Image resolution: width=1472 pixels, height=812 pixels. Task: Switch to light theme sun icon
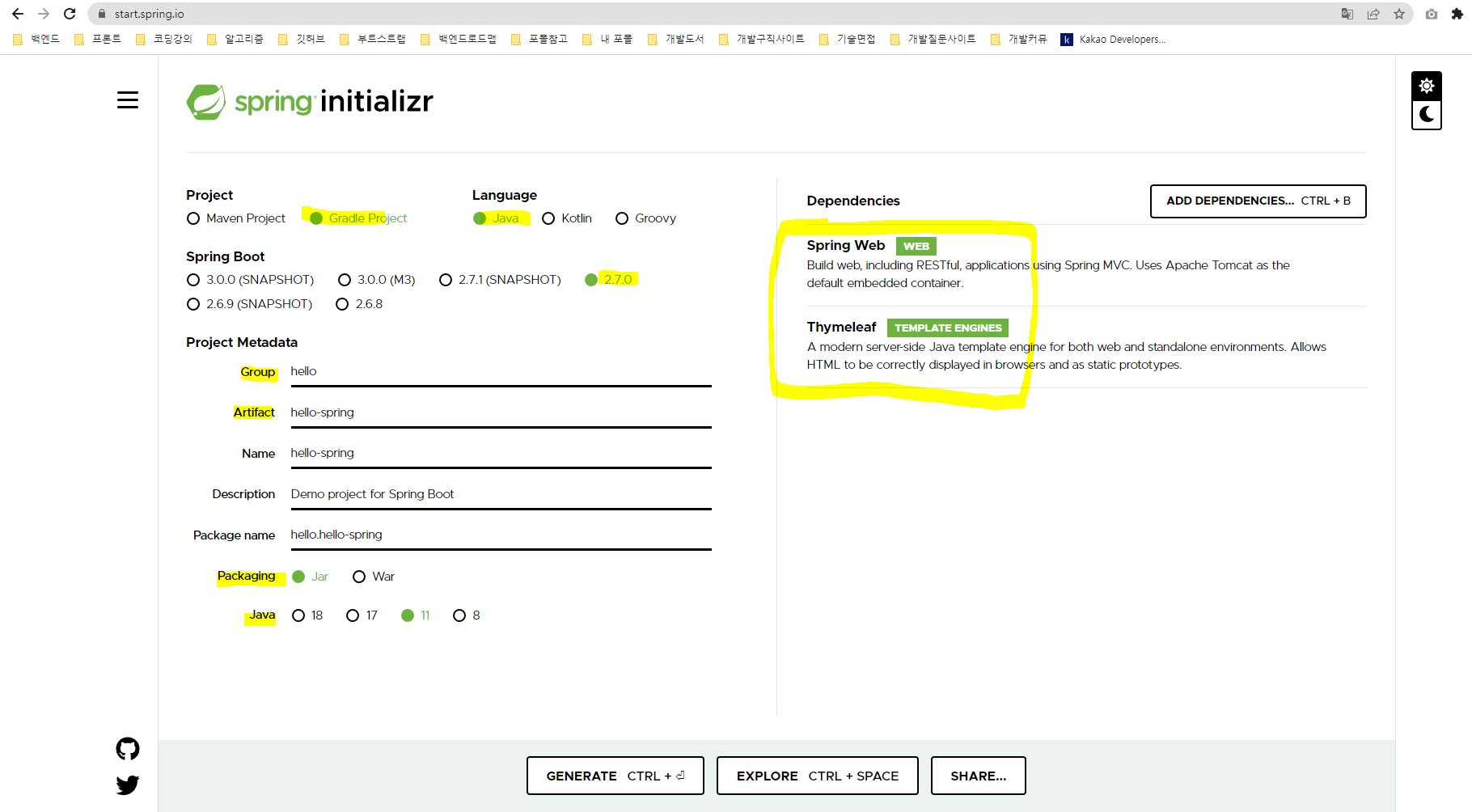coord(1427,86)
